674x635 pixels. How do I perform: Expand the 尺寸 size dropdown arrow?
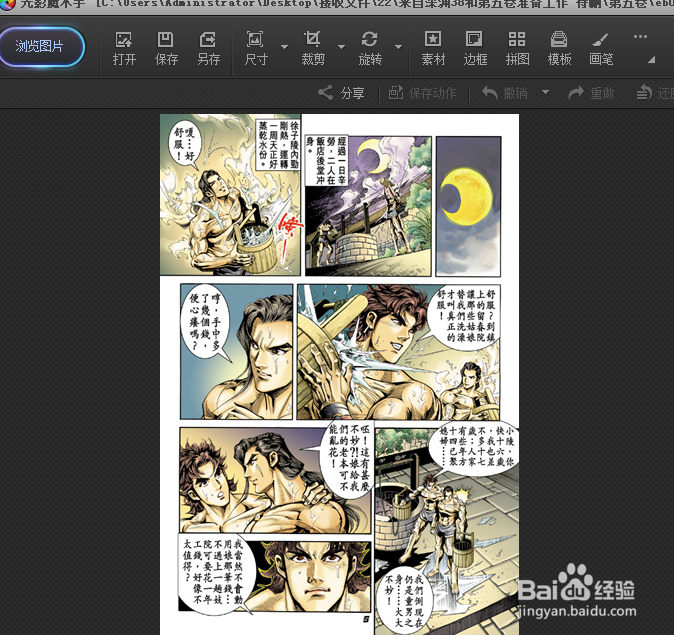(x=285, y=46)
